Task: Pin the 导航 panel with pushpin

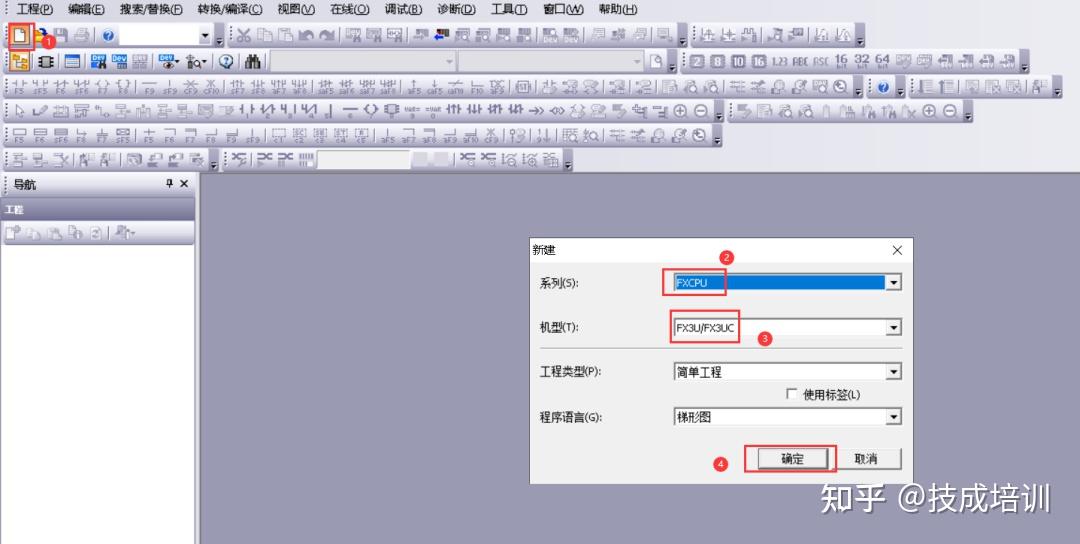Action: pyautogui.click(x=169, y=184)
